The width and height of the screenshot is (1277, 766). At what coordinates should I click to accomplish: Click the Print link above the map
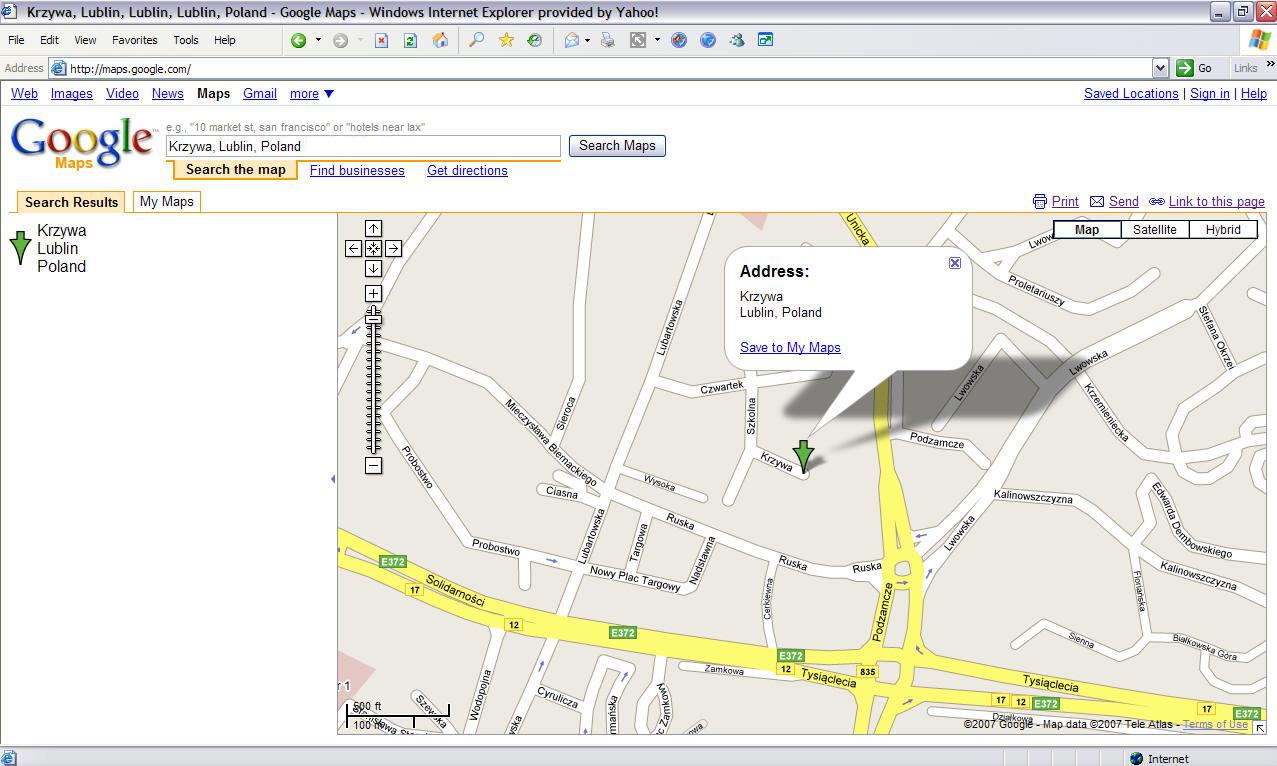pyautogui.click(x=1055, y=202)
